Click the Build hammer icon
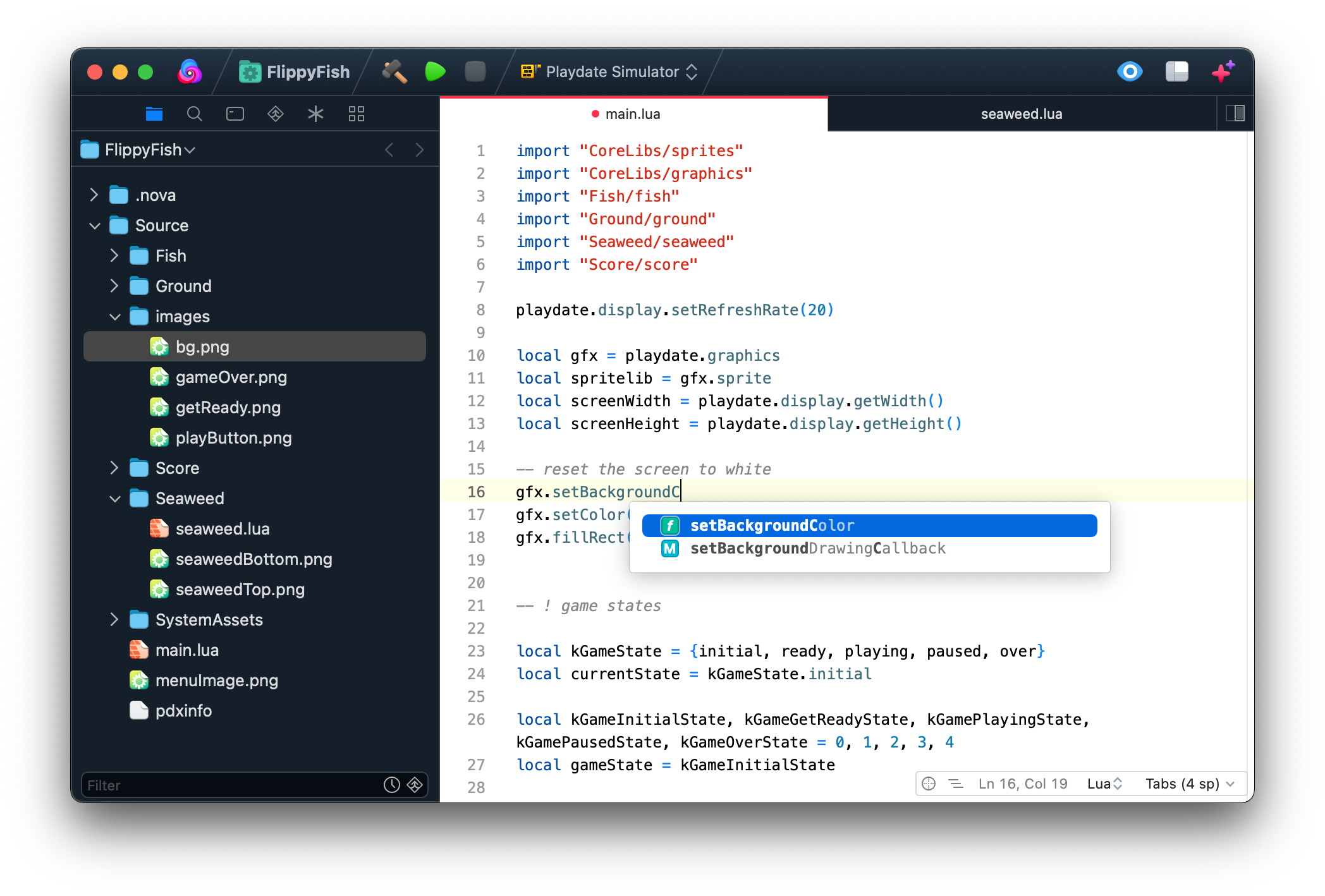 point(394,72)
